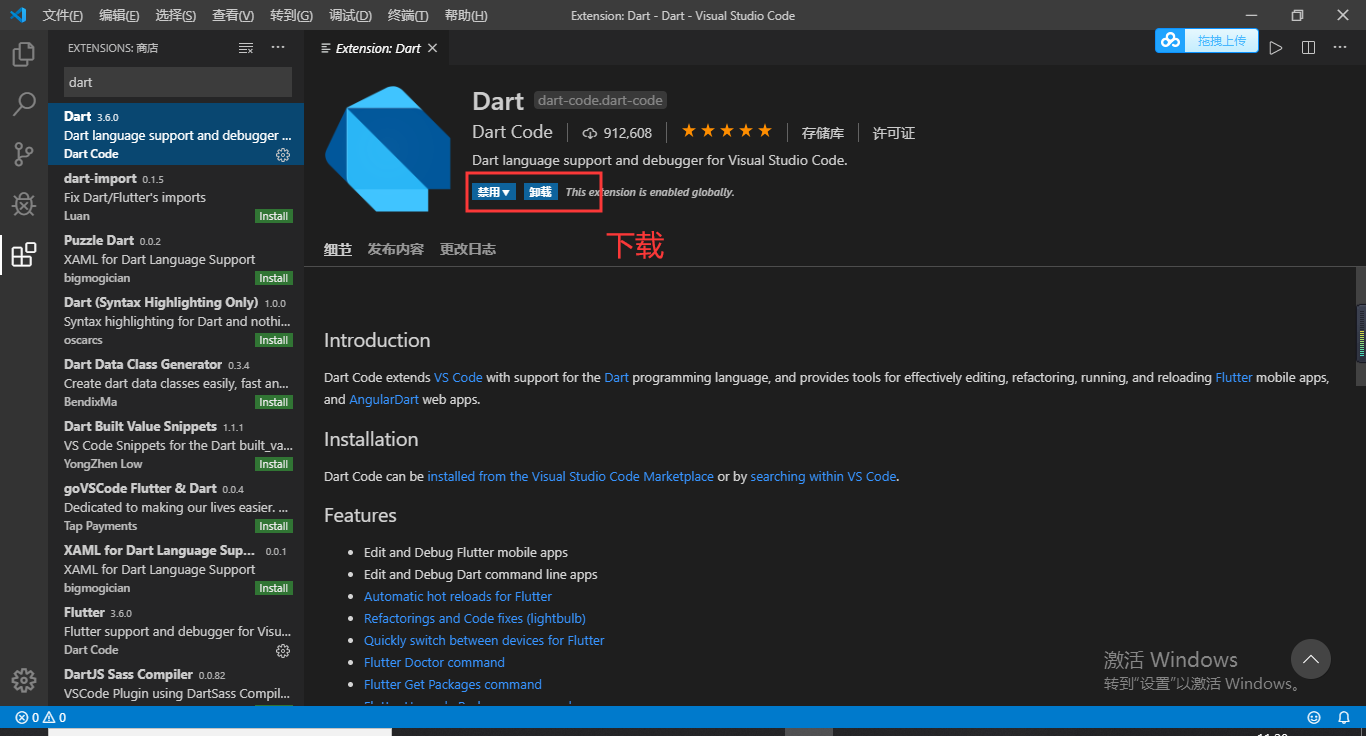Open the Explorer view in activity bar

click(24, 54)
